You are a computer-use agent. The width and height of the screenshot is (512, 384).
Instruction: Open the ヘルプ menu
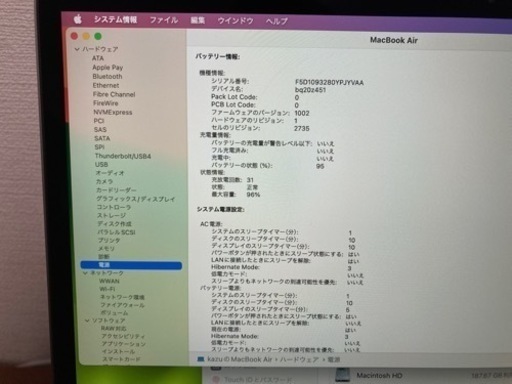pyautogui.click(x=276, y=21)
